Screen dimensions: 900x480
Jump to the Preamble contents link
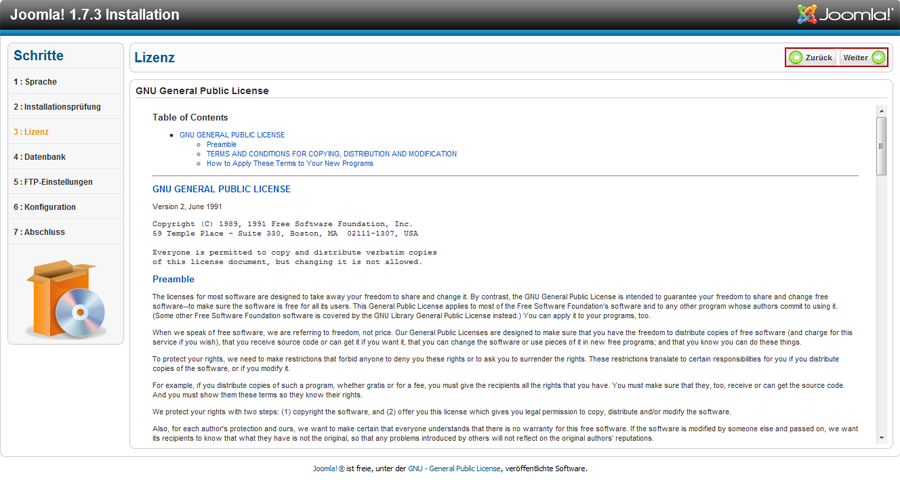pos(222,145)
